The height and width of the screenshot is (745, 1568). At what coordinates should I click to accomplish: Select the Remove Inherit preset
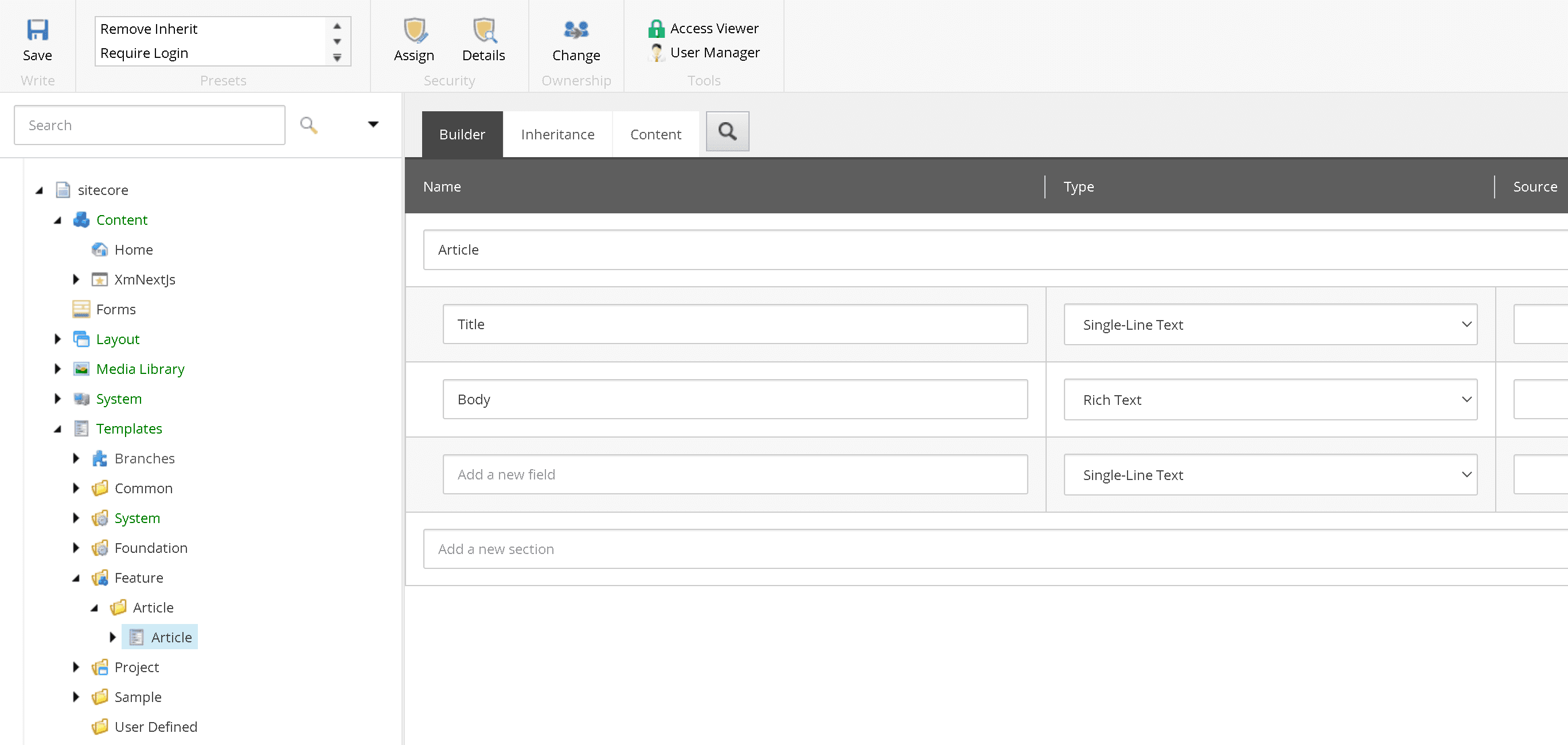click(149, 29)
